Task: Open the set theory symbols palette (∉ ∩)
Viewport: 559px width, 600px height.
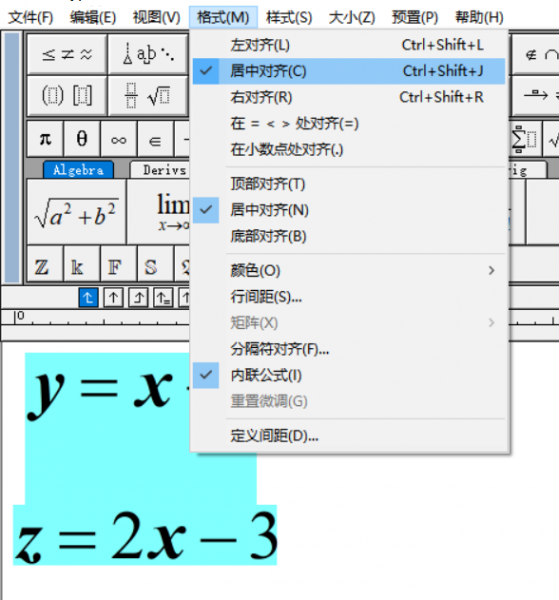Action: pos(536,54)
